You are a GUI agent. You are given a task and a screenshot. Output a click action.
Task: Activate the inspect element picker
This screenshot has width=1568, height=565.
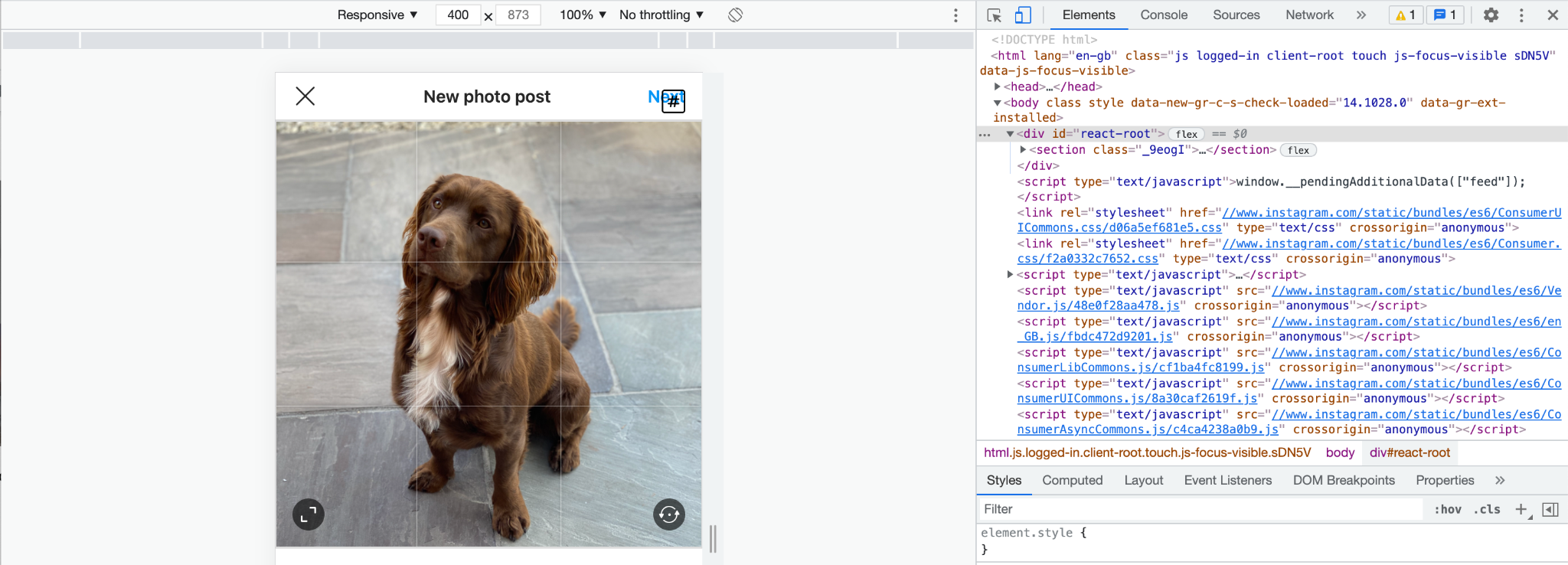(x=995, y=15)
